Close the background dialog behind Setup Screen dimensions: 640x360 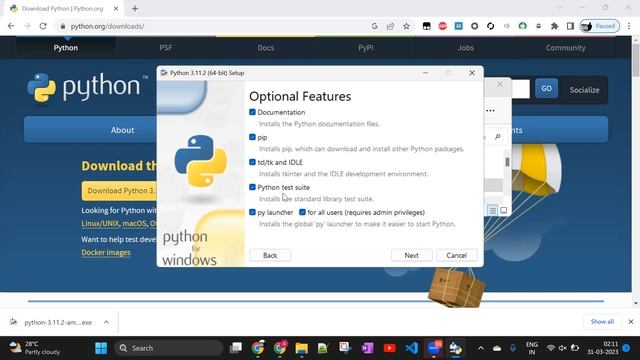click(500, 84)
